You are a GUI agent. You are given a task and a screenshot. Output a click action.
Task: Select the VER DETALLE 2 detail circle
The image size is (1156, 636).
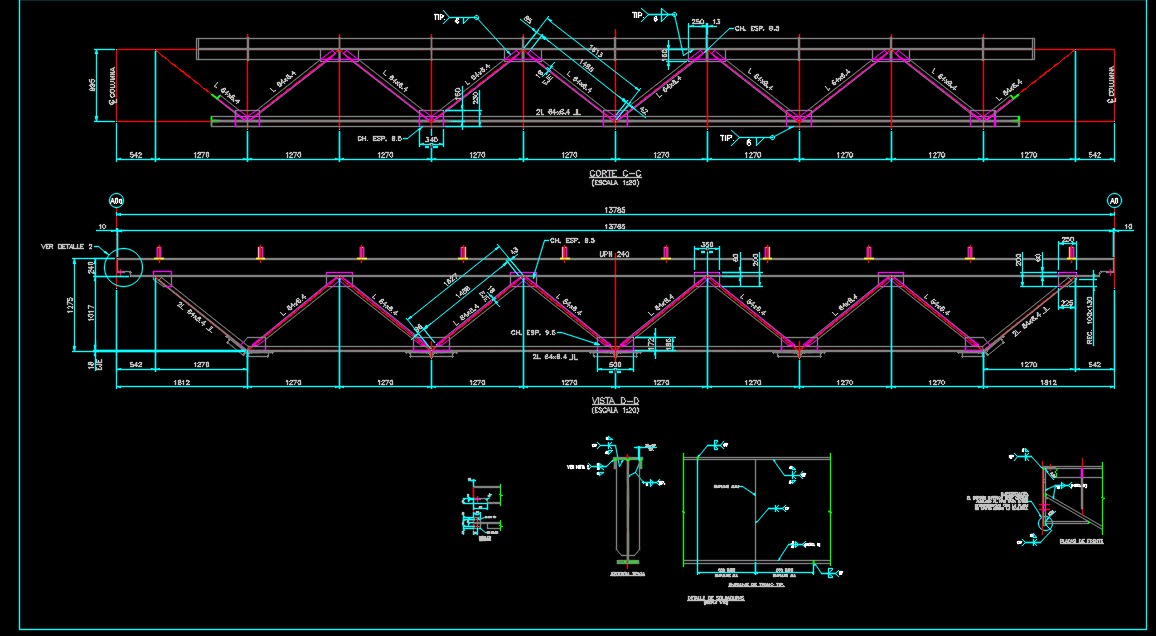tap(123, 267)
